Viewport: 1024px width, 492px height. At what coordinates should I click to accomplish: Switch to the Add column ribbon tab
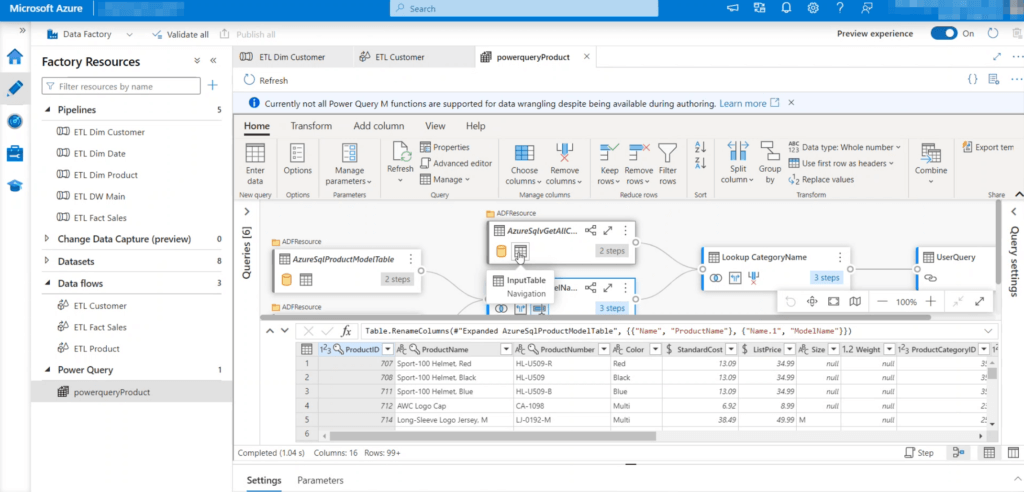(379, 126)
